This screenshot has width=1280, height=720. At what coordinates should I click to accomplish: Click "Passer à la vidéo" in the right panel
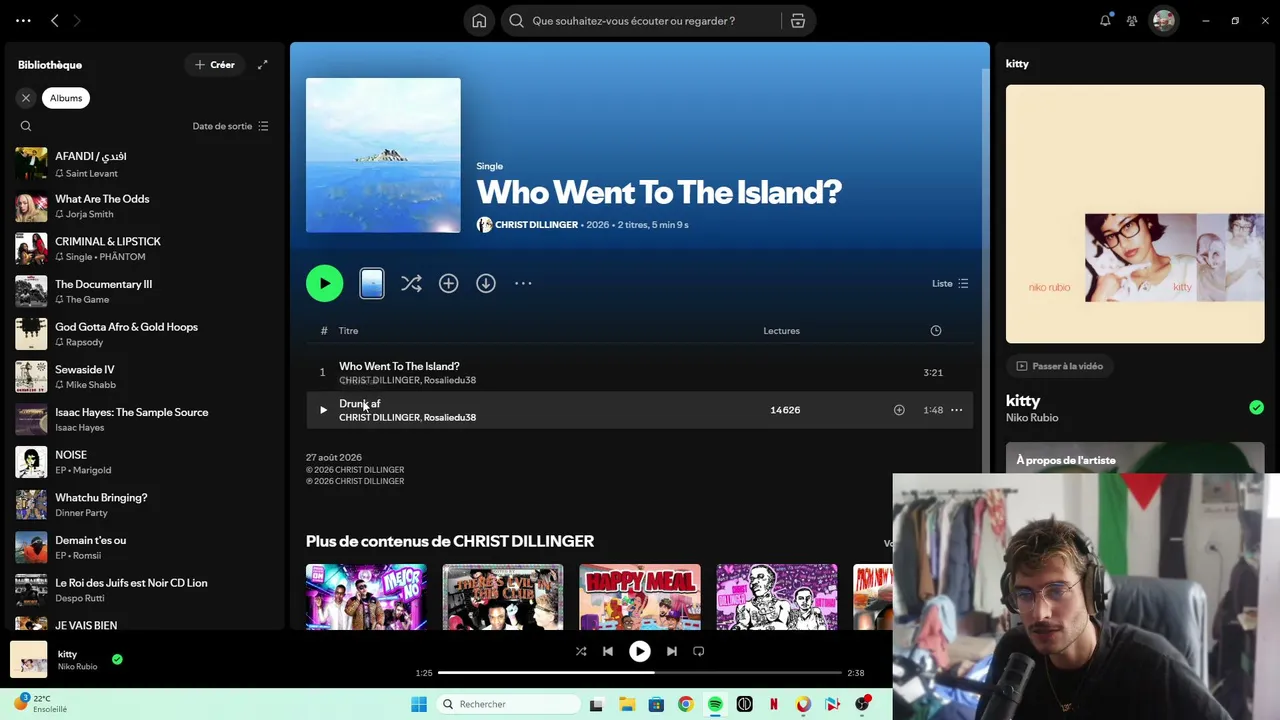tap(1059, 366)
